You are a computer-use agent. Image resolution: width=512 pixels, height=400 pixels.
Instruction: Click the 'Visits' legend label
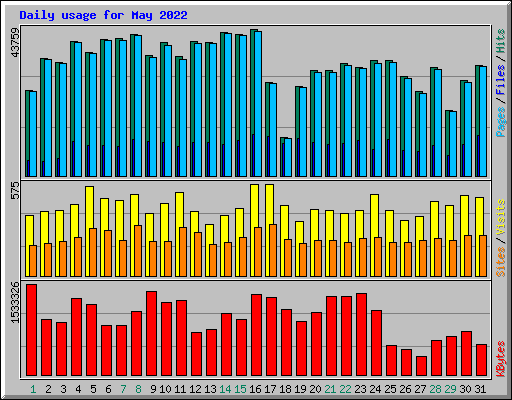(501, 217)
